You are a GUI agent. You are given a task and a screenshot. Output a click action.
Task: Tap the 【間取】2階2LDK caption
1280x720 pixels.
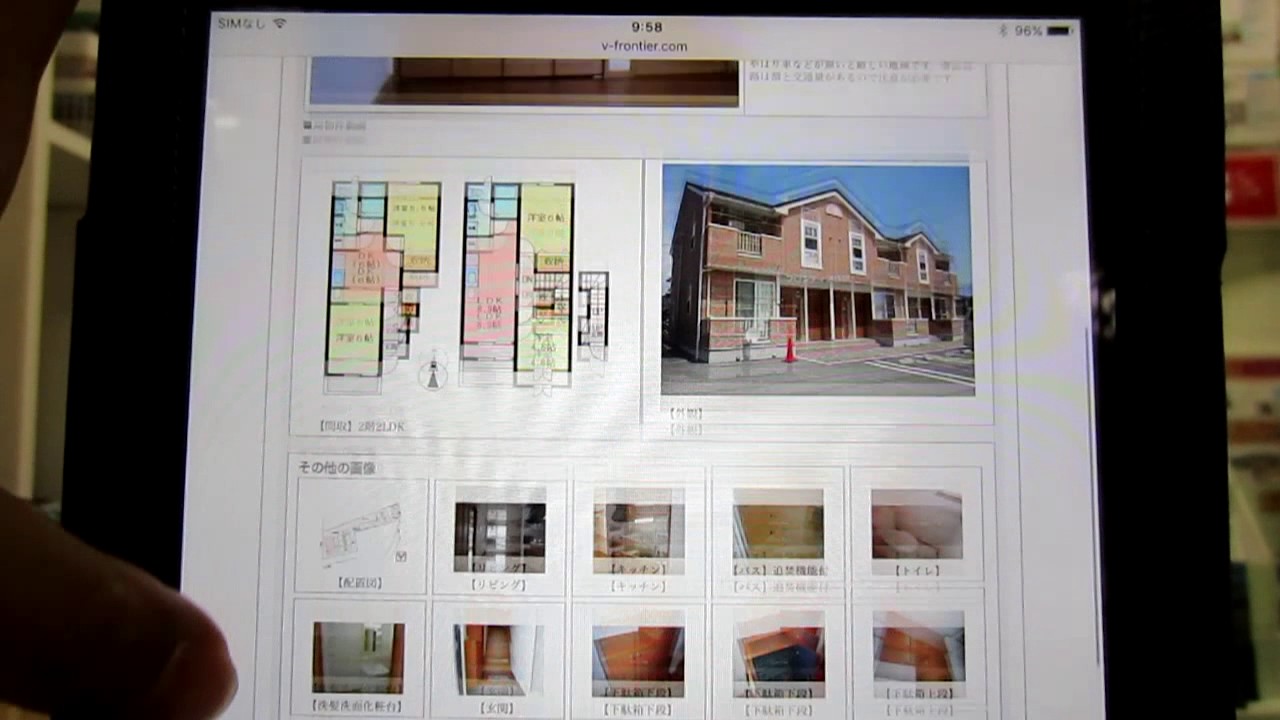(x=361, y=426)
